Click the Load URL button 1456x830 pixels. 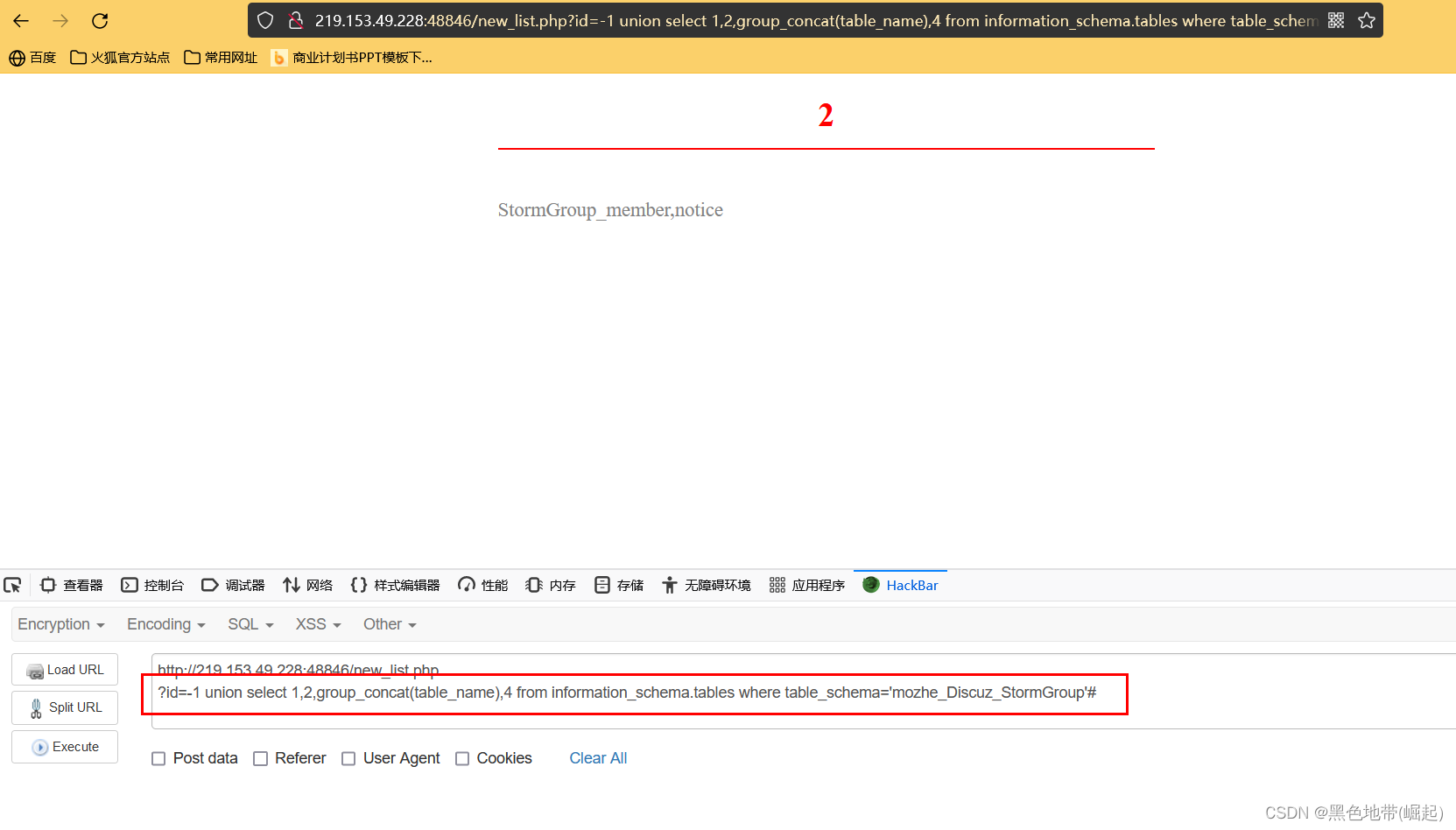click(65, 670)
